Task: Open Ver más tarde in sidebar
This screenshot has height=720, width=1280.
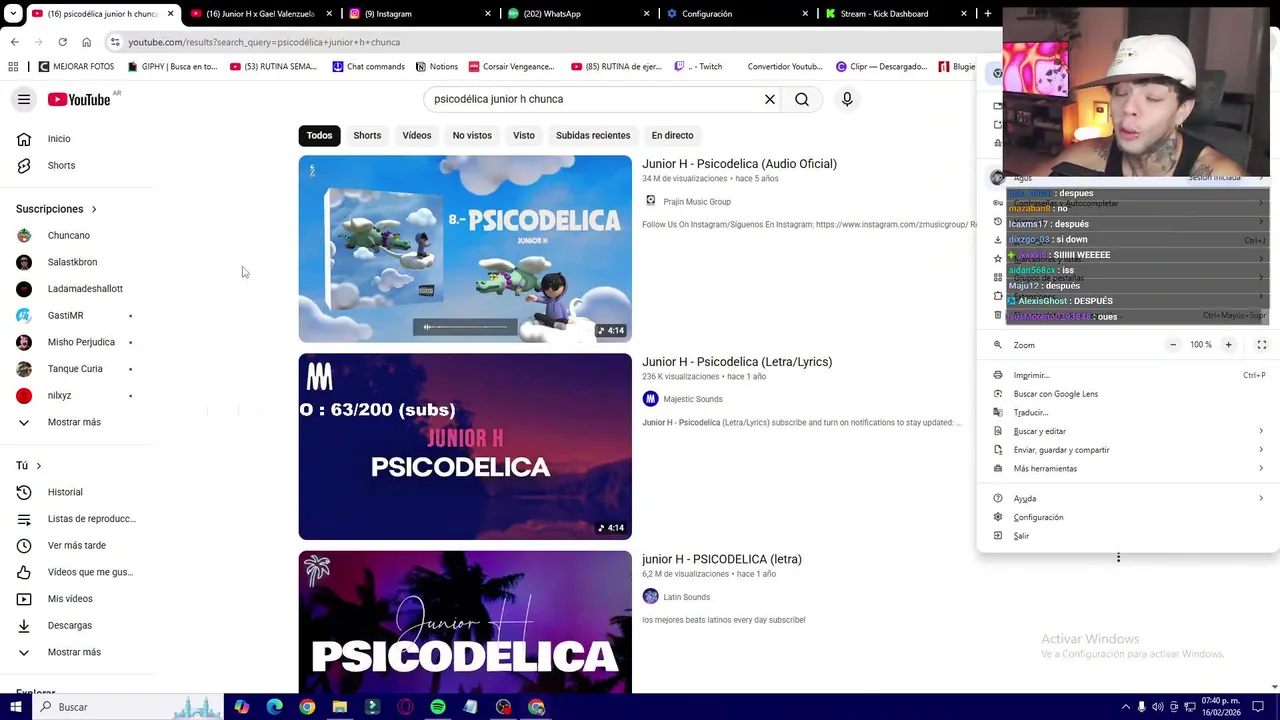Action: tap(77, 545)
